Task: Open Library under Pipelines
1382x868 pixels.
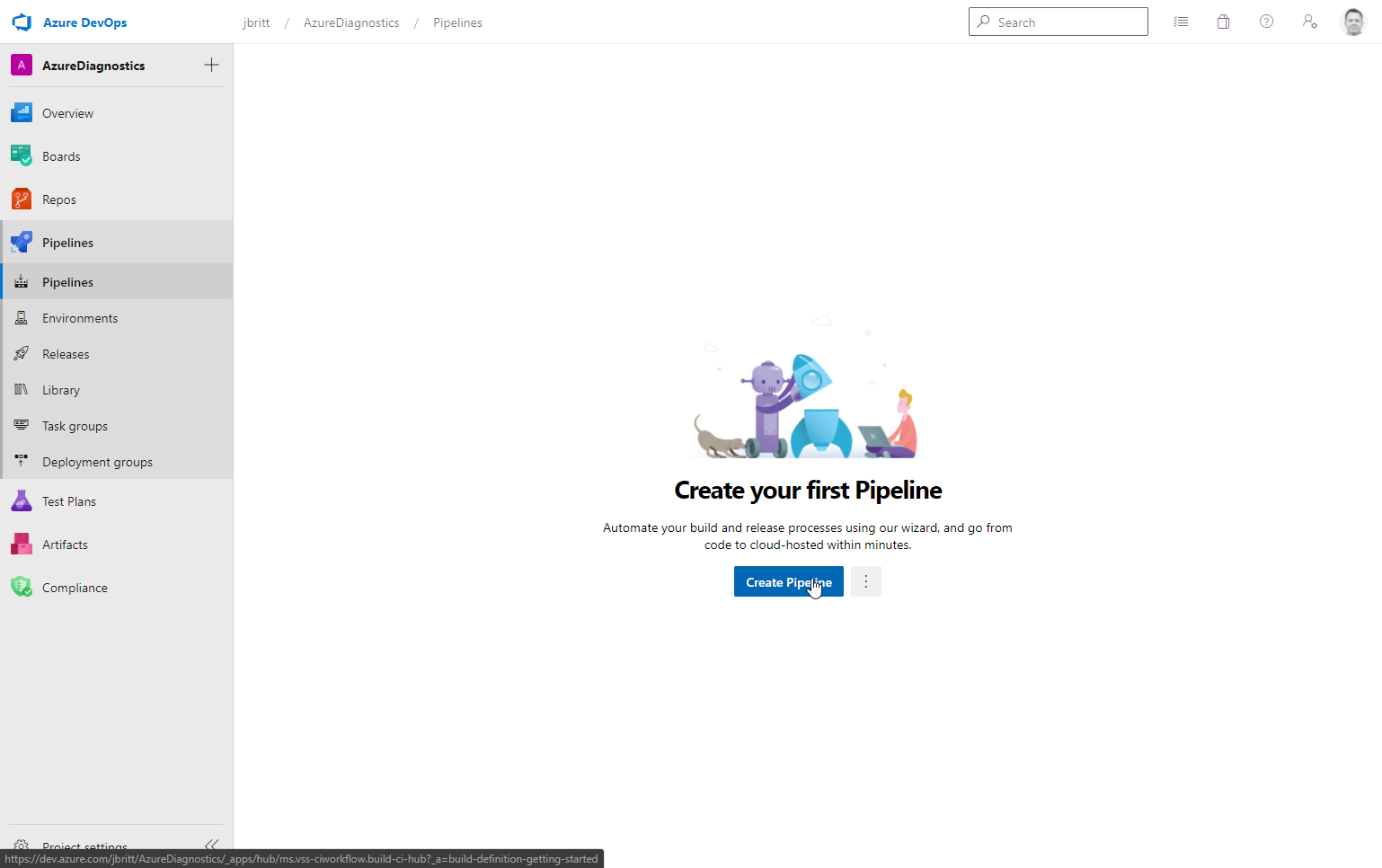Action: pos(117,390)
